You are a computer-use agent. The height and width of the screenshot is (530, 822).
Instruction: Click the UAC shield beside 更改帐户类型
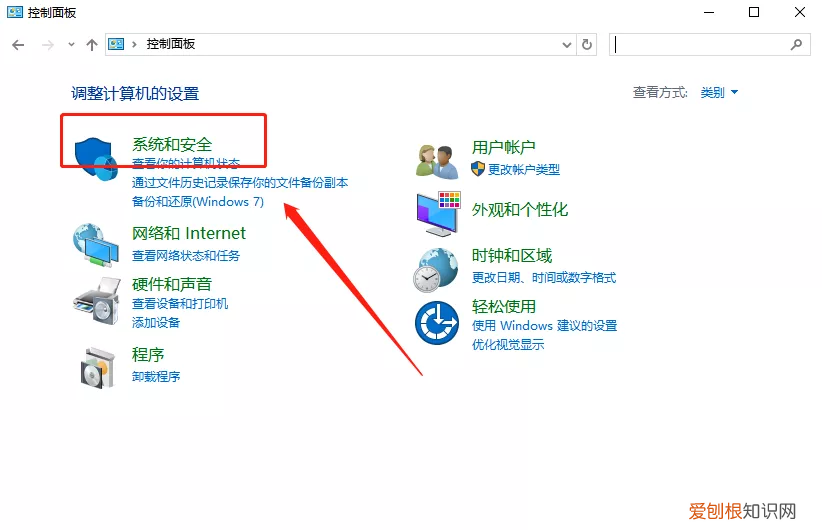pos(478,169)
